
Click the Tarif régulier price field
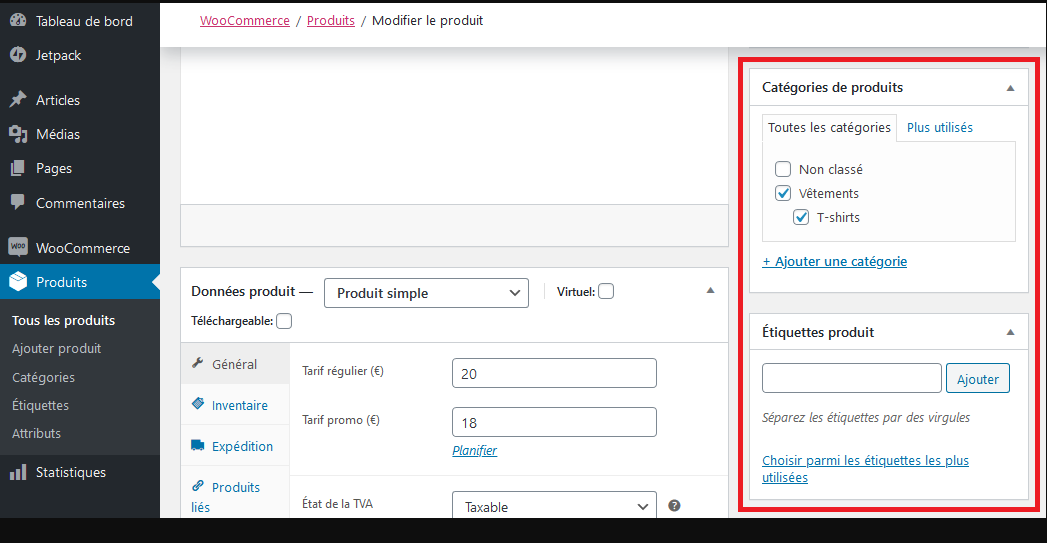point(554,373)
